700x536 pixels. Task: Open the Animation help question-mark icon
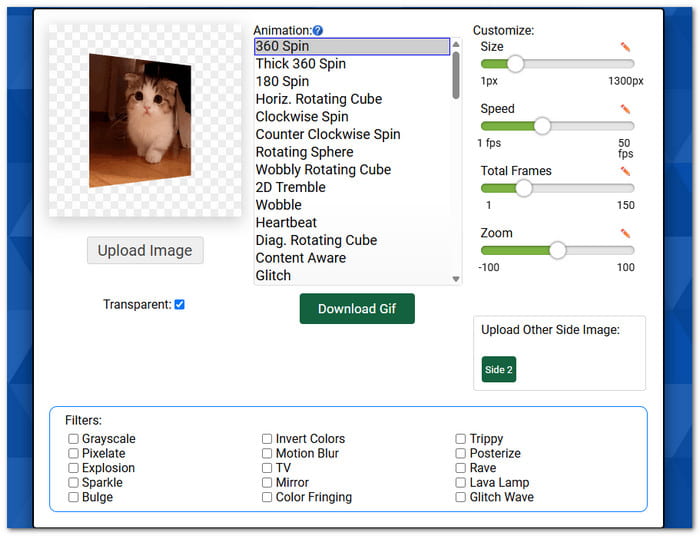pos(317,30)
